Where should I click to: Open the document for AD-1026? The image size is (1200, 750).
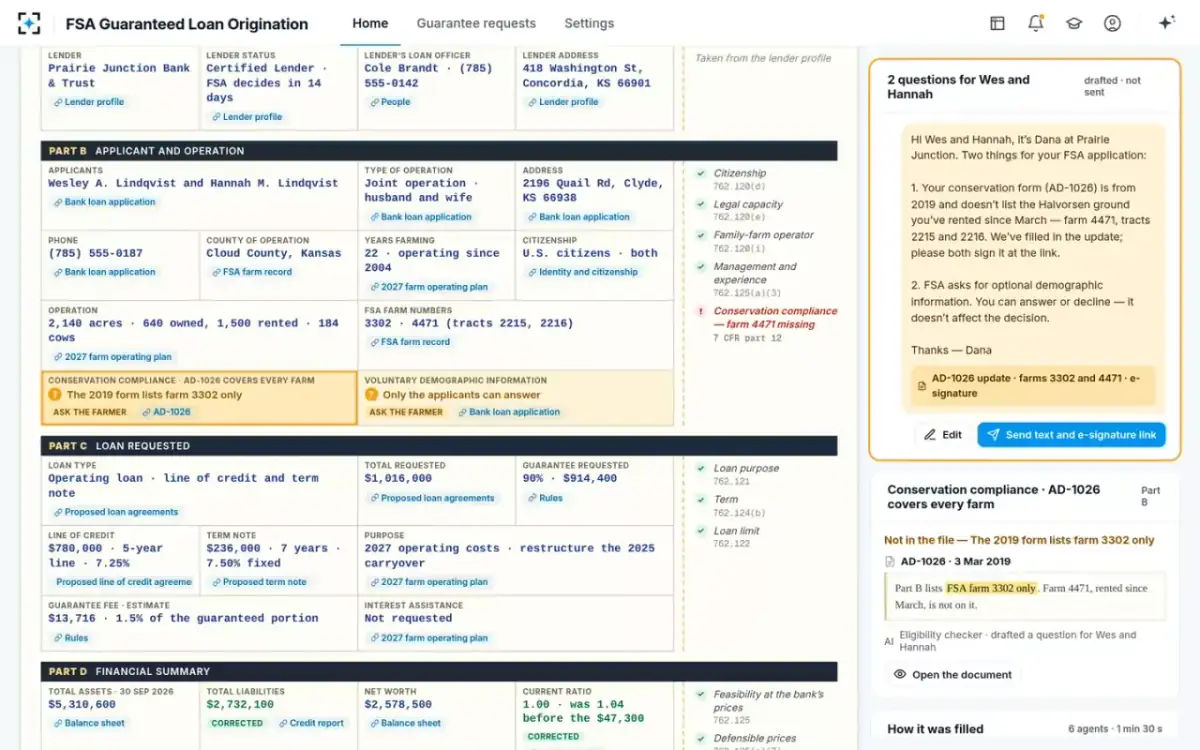(952, 675)
